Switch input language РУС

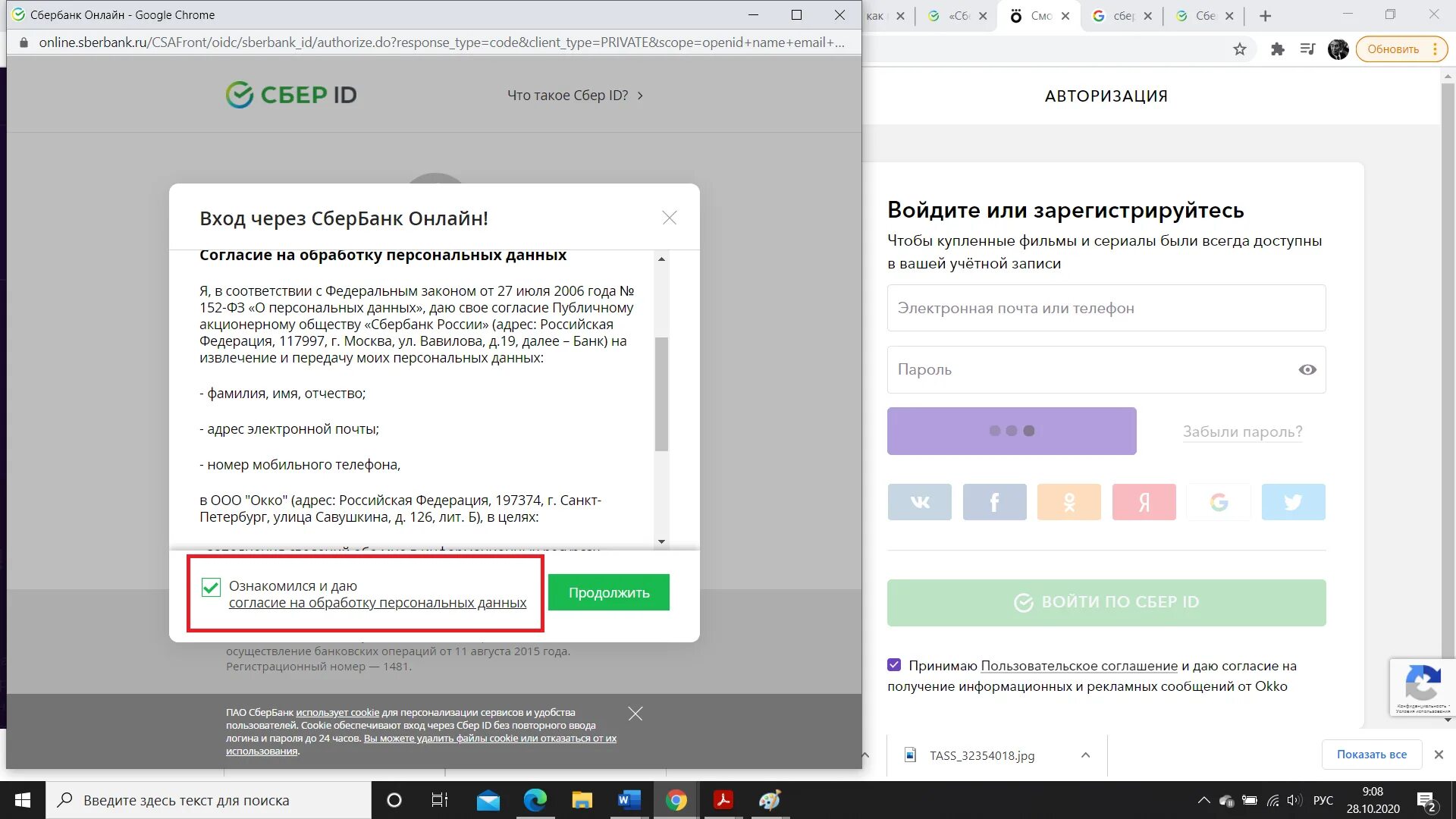click(1323, 800)
